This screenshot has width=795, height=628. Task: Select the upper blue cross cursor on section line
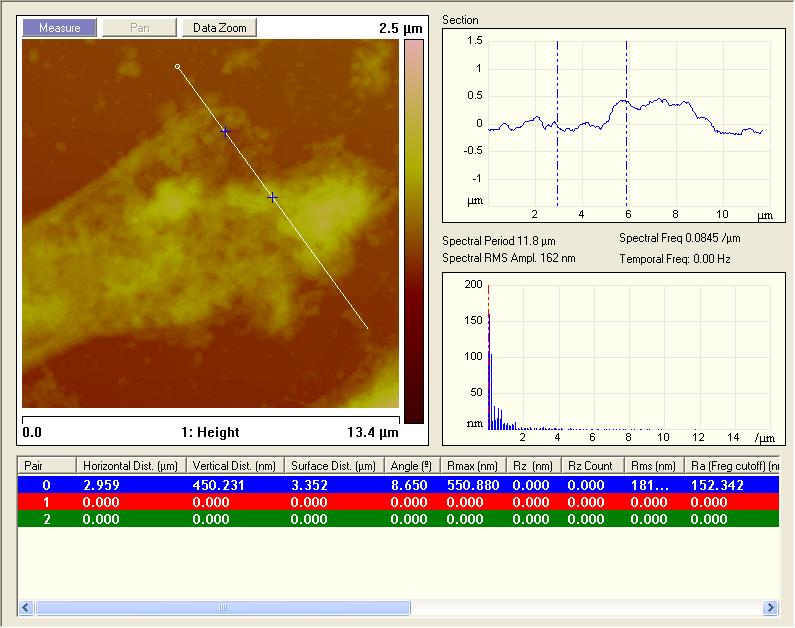tap(226, 132)
